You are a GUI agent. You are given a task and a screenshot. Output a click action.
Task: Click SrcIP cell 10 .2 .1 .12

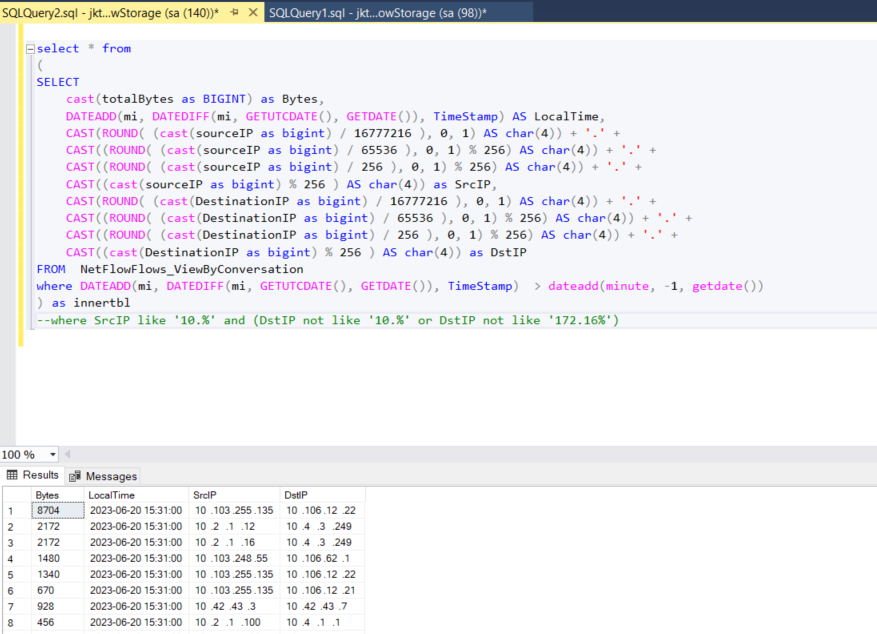coord(234,527)
